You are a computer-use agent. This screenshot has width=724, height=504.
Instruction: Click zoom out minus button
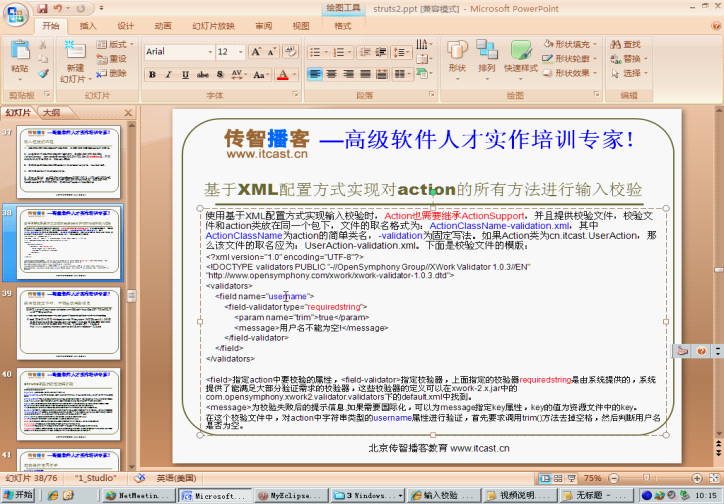pos(613,478)
